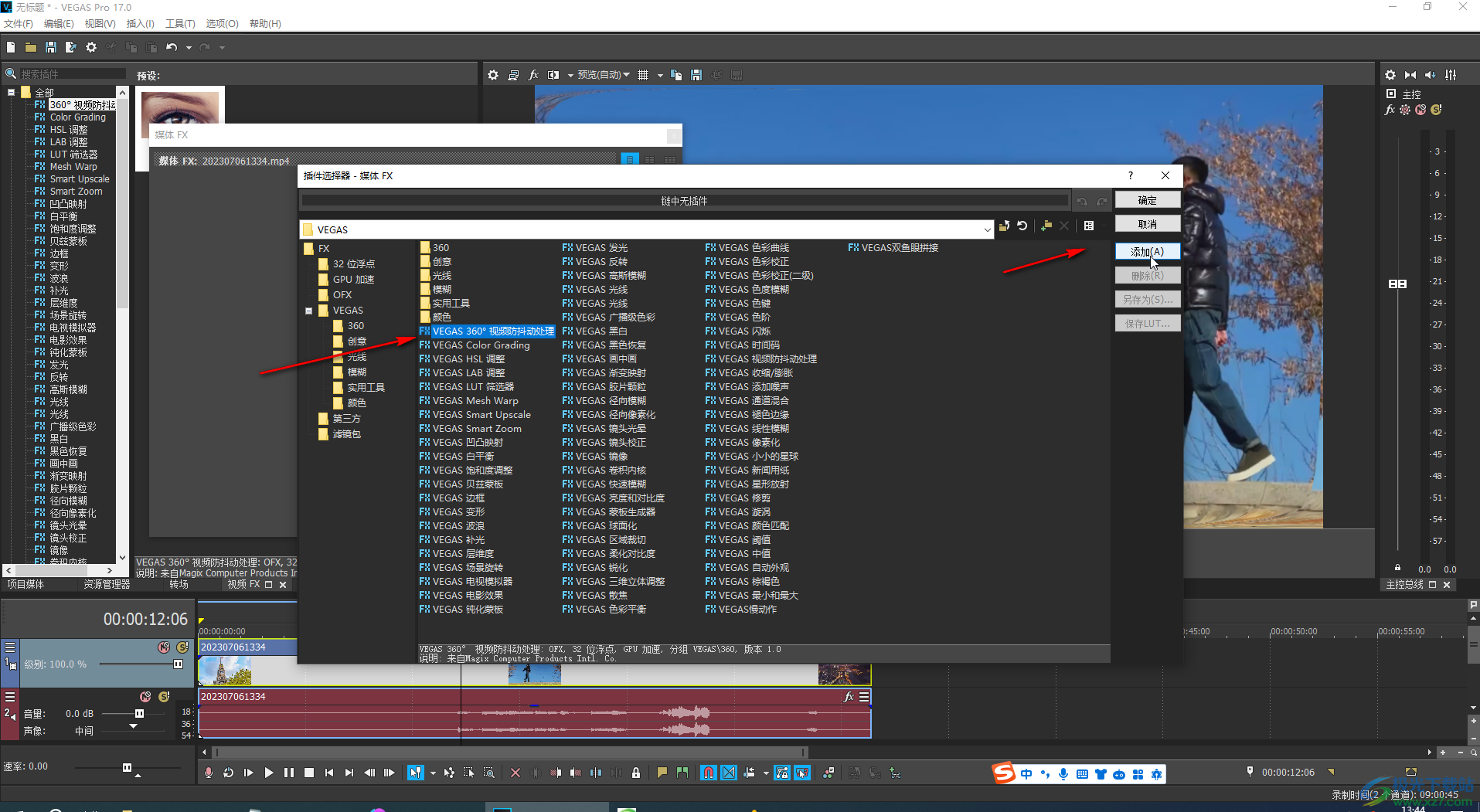Open the 工具(T) menu
This screenshot has width=1480, height=812.
coord(180,24)
